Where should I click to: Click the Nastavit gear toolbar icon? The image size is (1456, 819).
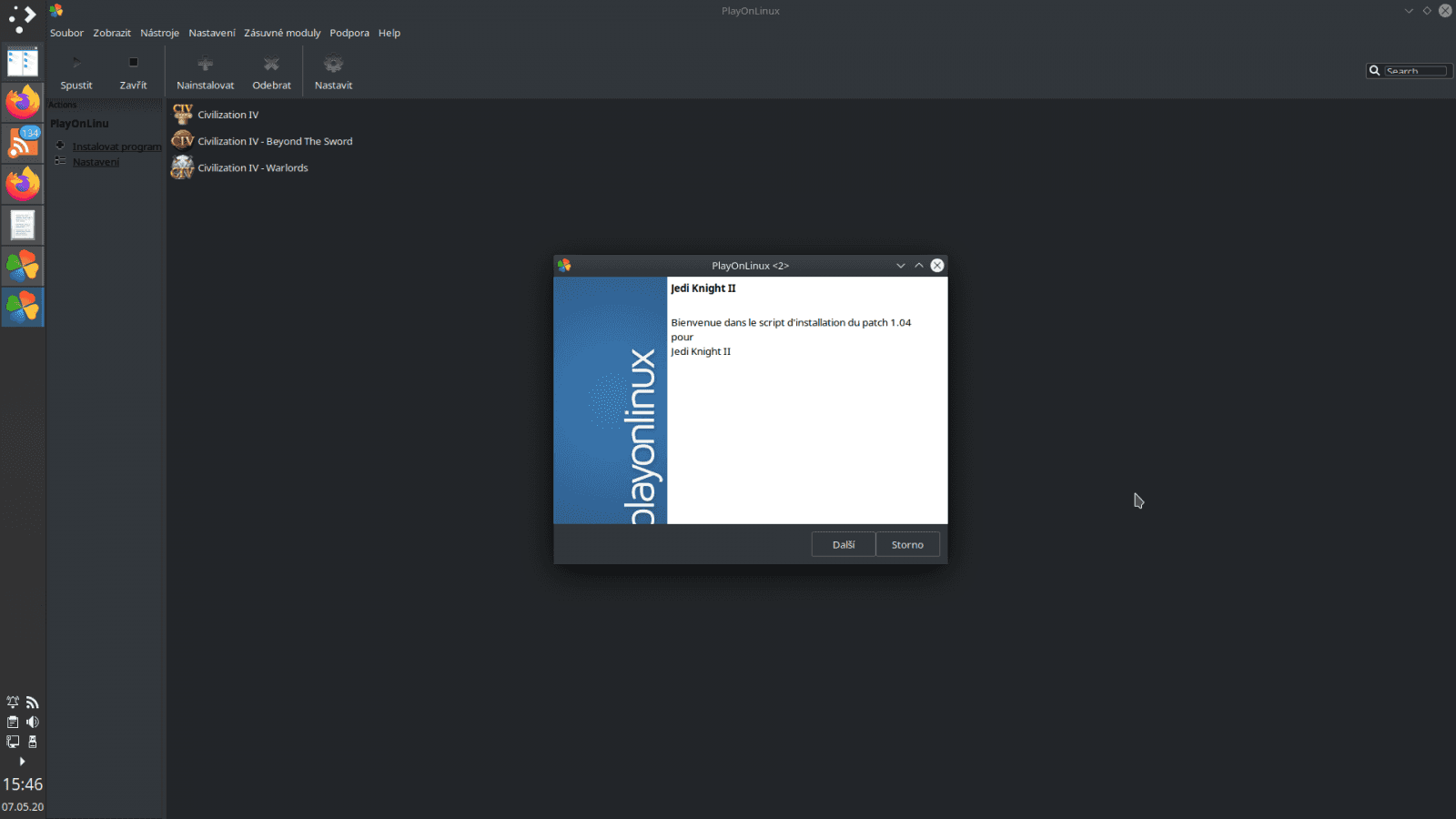(333, 64)
